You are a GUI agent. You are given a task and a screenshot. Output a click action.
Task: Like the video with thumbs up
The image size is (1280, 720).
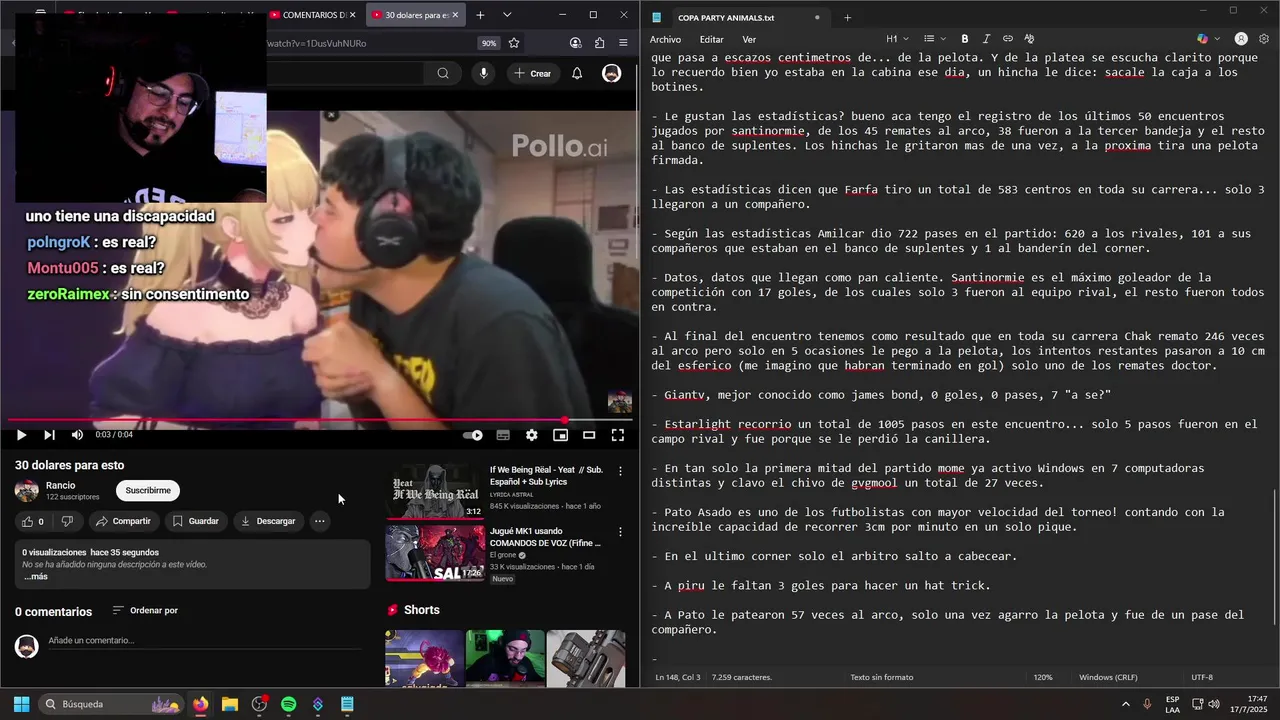32,521
